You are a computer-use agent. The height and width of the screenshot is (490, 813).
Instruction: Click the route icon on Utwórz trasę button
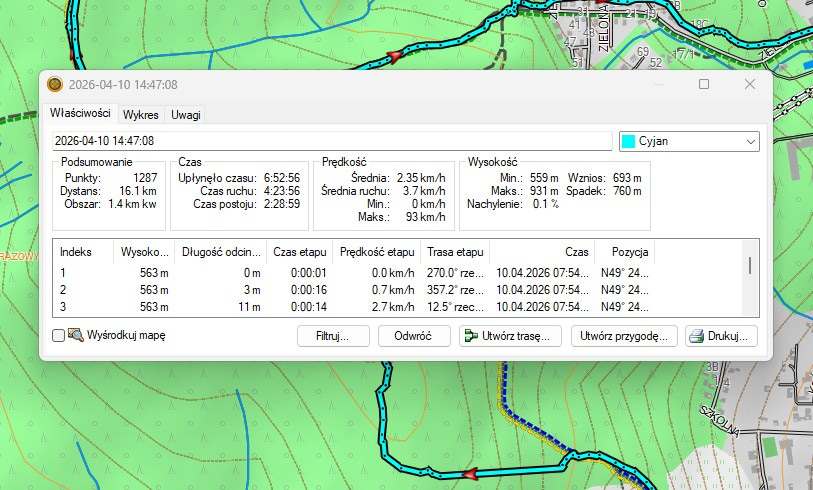pyautogui.click(x=469, y=336)
